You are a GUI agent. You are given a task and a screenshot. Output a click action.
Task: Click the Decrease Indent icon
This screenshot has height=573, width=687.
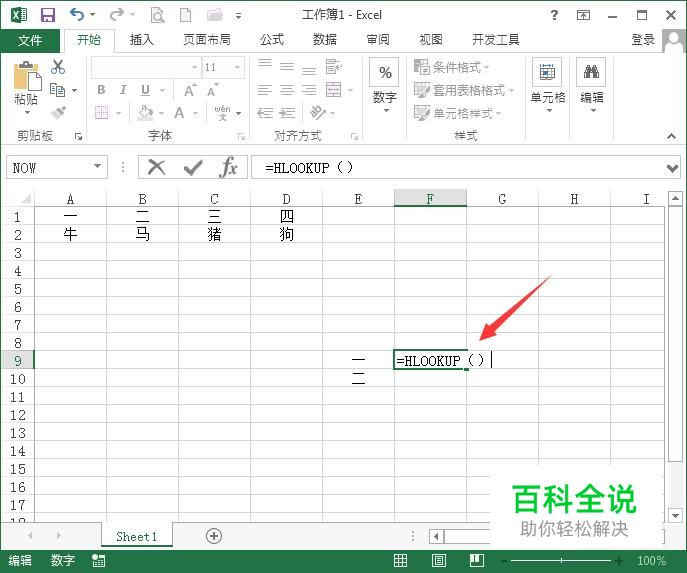(x=265, y=113)
